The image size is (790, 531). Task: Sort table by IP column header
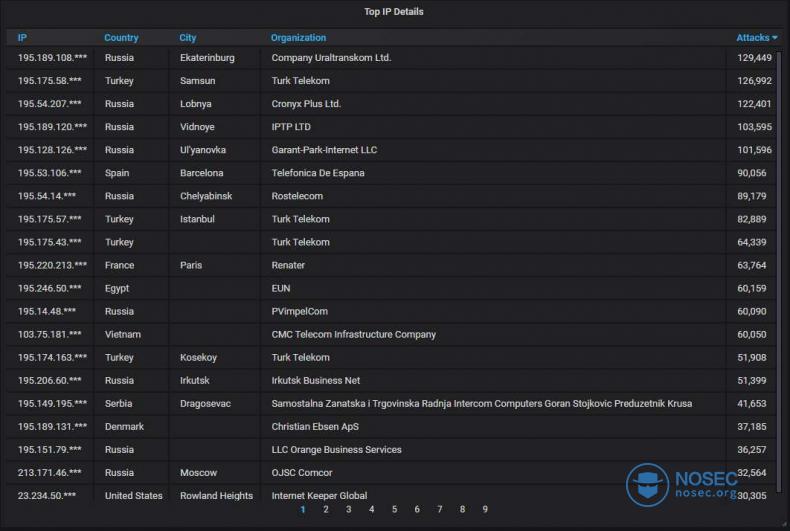[22, 38]
